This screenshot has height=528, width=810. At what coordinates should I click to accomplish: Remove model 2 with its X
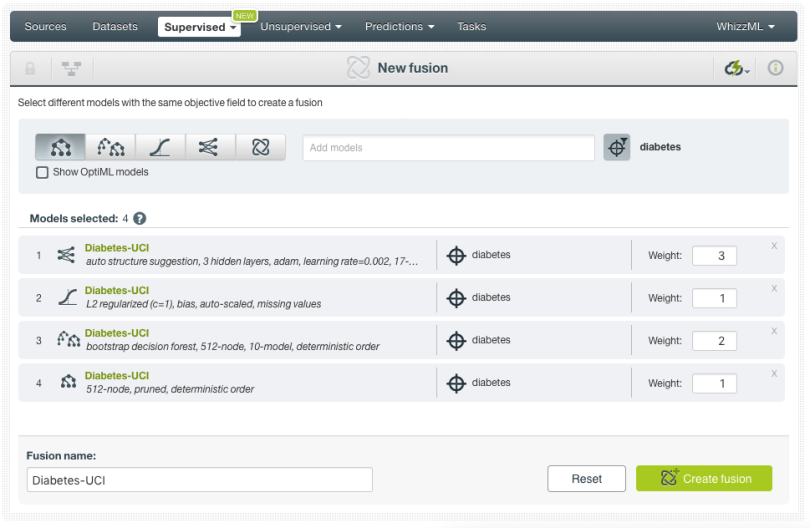click(774, 288)
